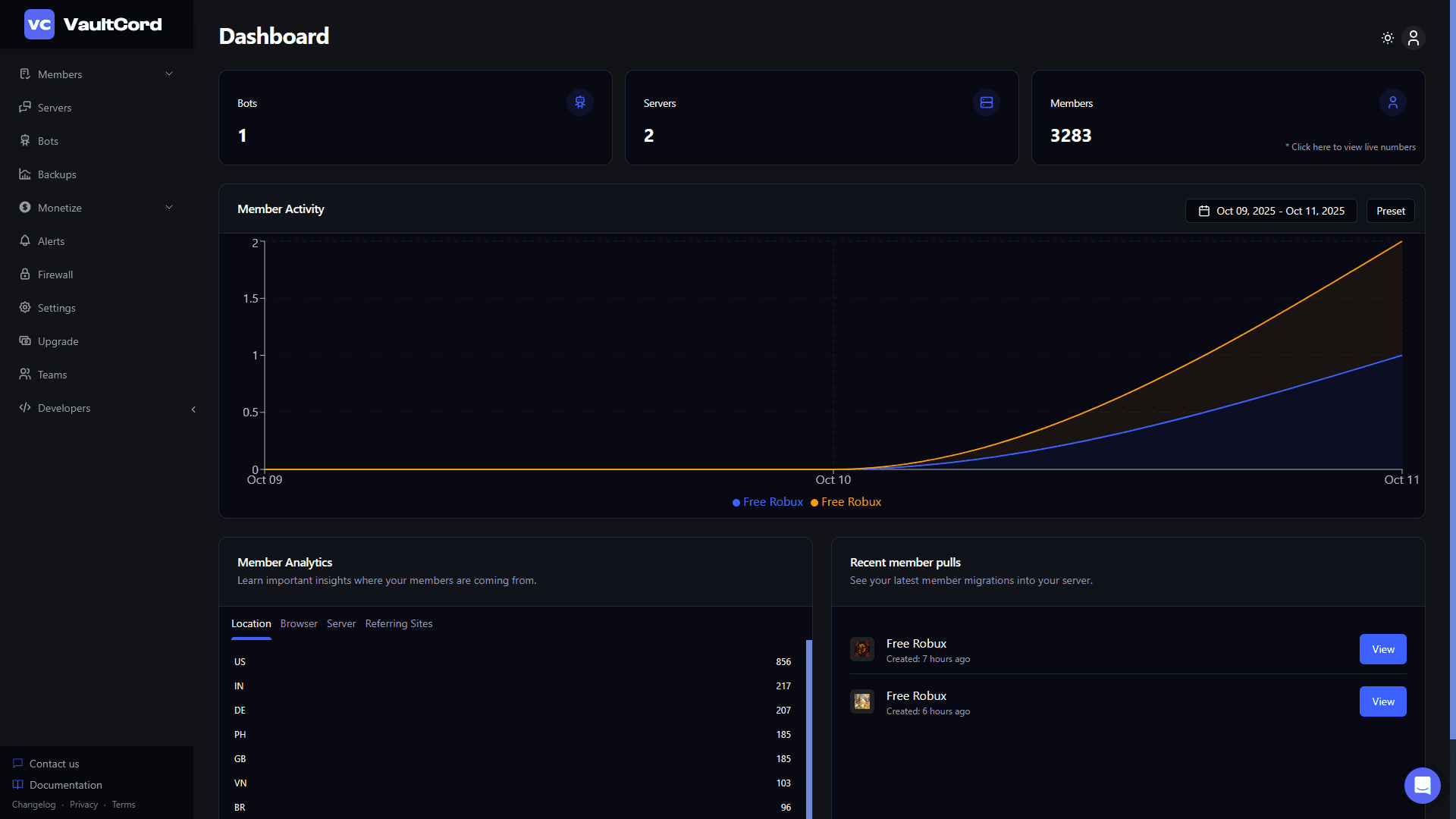The width and height of the screenshot is (1456, 819).
Task: Open the Settings gear icon
Action: click(25, 307)
